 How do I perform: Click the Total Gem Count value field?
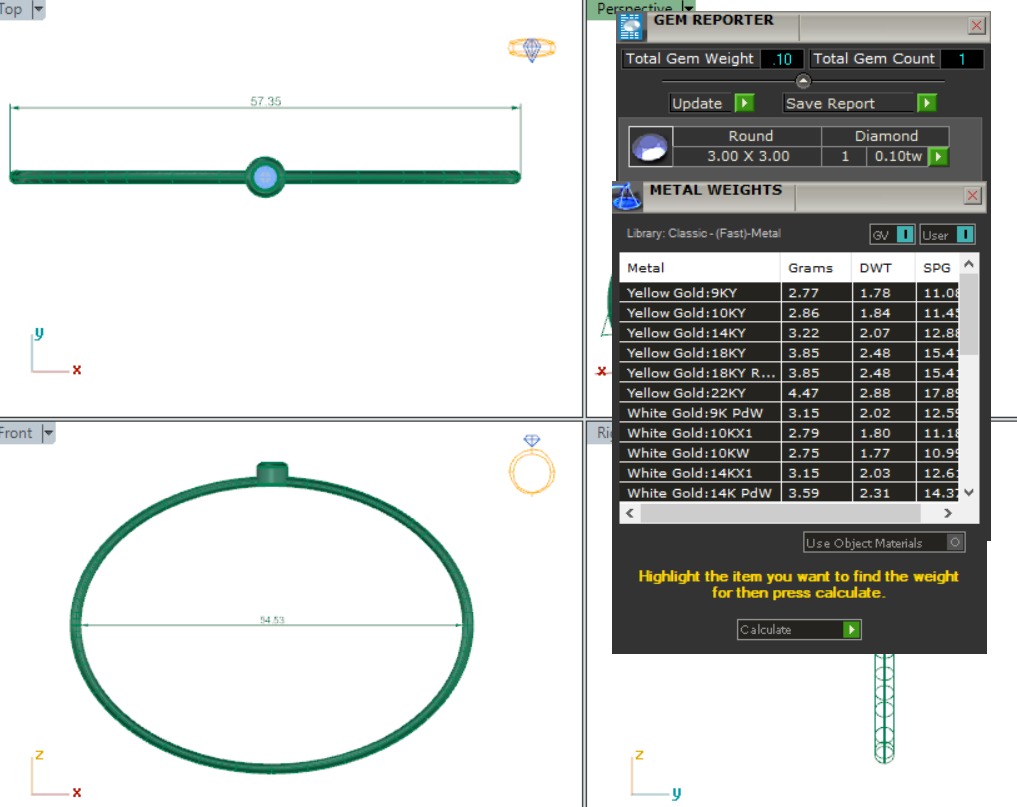pos(961,59)
